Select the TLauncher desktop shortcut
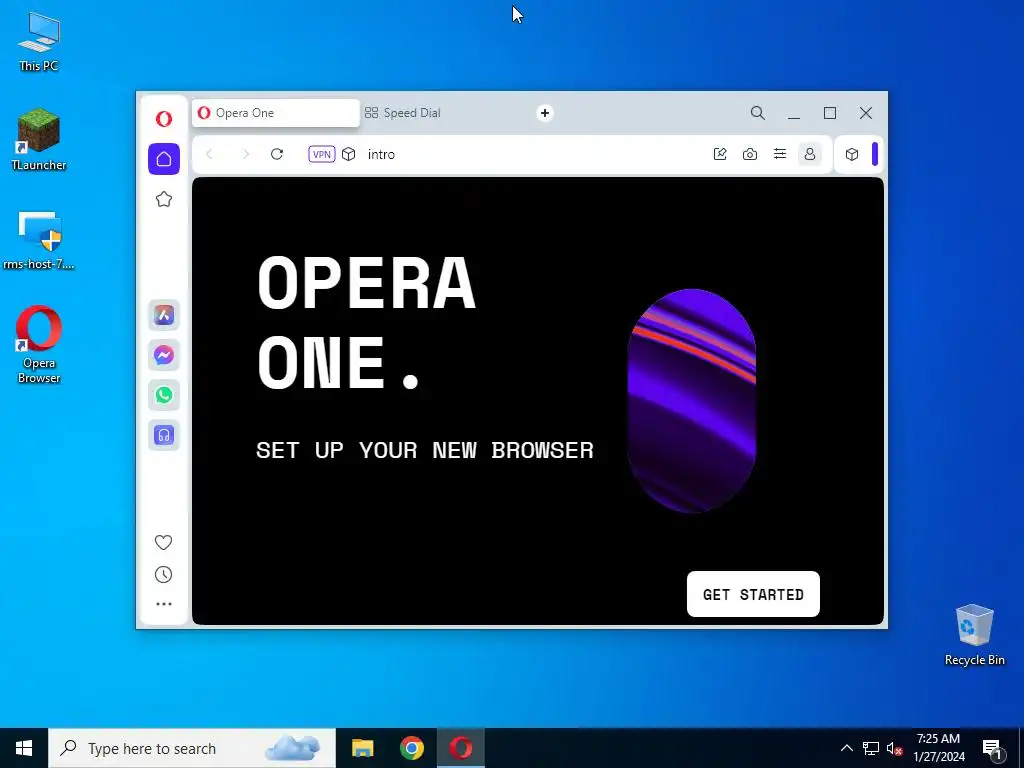 coord(39,140)
